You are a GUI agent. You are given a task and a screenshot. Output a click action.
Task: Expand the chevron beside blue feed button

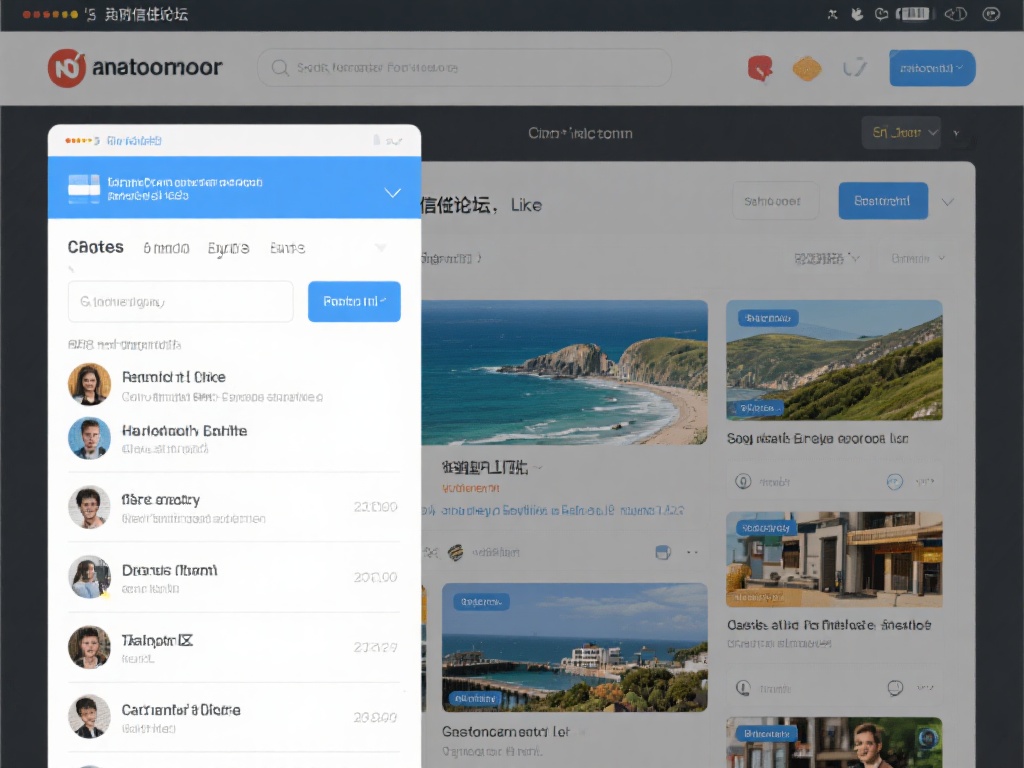[x=948, y=202]
